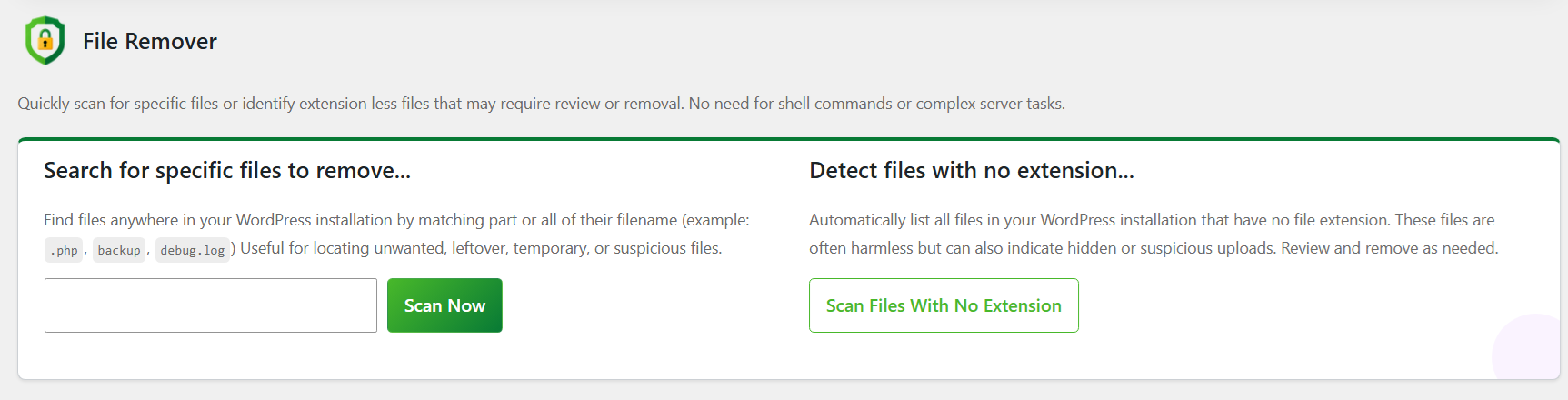Focus the filename search text box
This screenshot has height=400, width=1568.
(211, 305)
